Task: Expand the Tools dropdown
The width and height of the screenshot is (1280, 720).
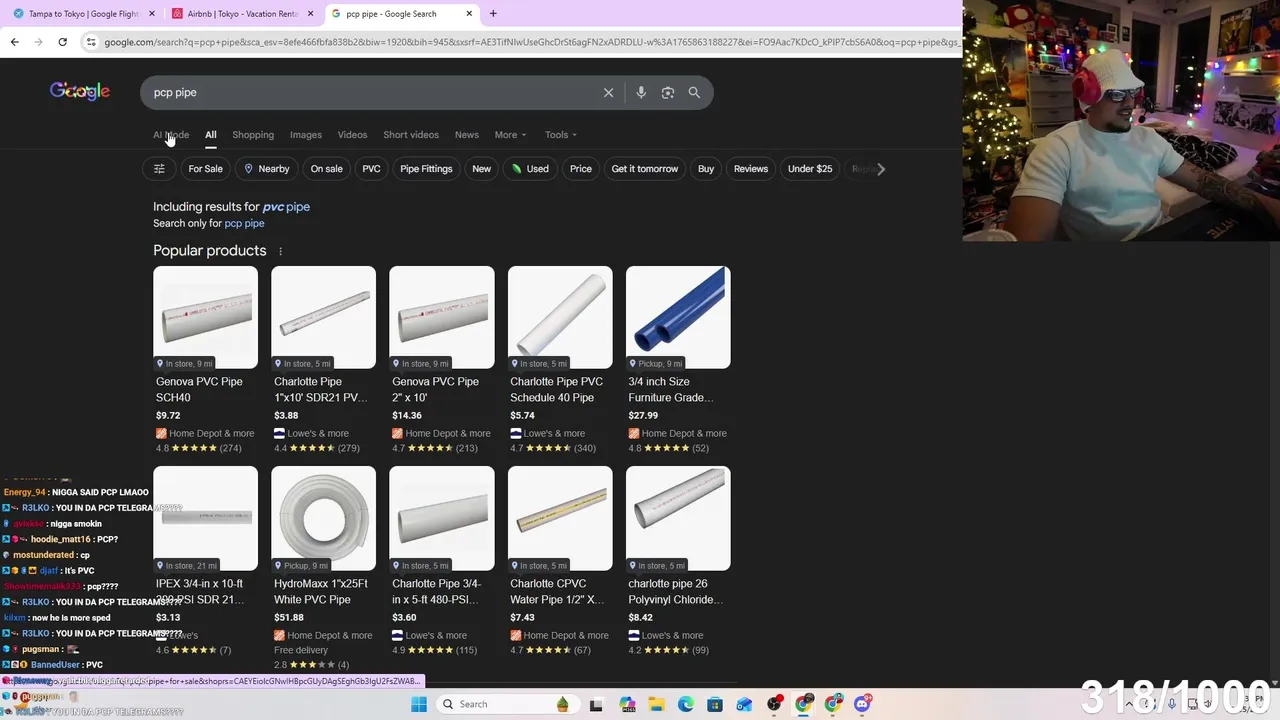Action: coord(561,135)
